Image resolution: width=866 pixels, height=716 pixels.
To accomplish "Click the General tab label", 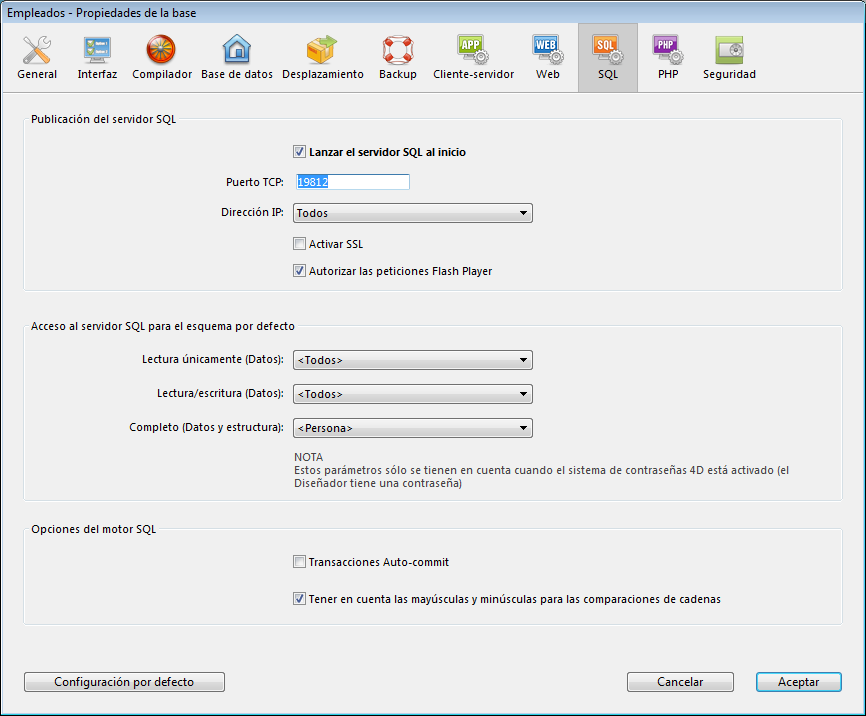I will [37, 74].
